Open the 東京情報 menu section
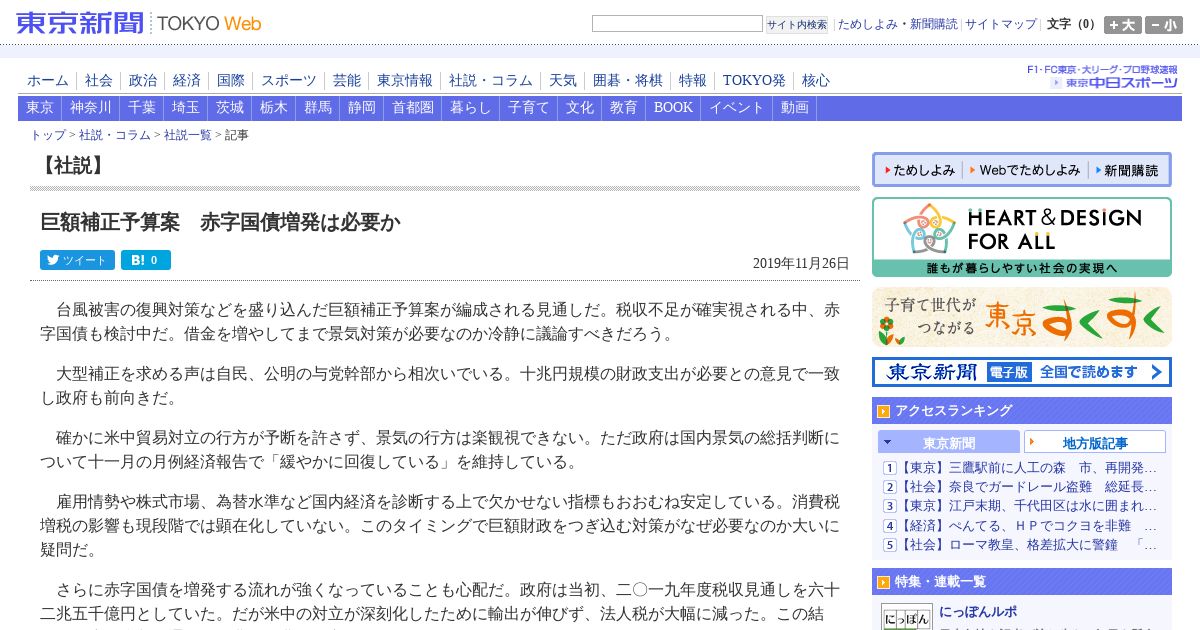 (405, 81)
